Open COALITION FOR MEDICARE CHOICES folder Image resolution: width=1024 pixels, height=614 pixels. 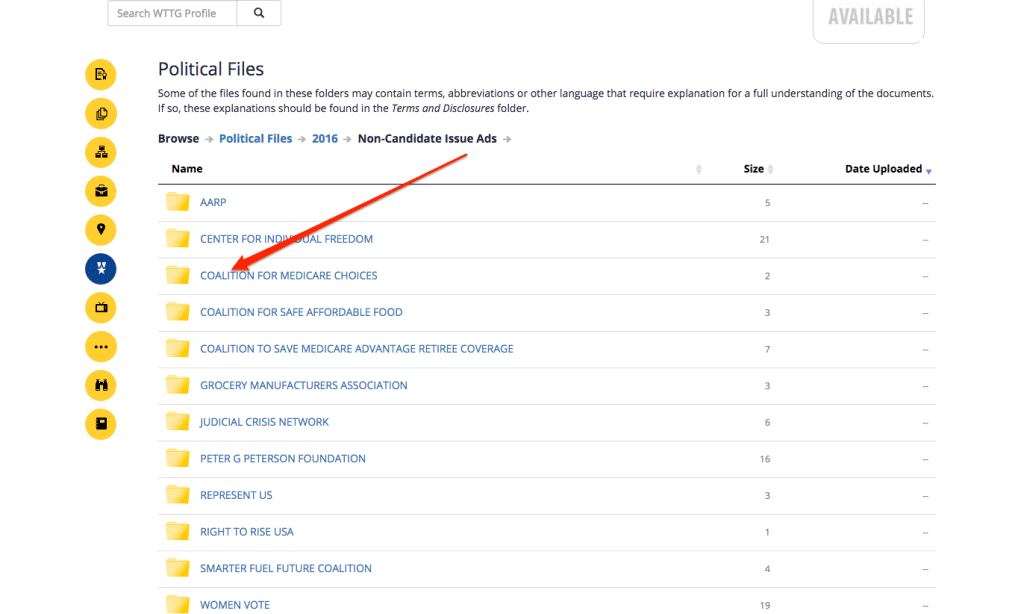click(x=288, y=276)
